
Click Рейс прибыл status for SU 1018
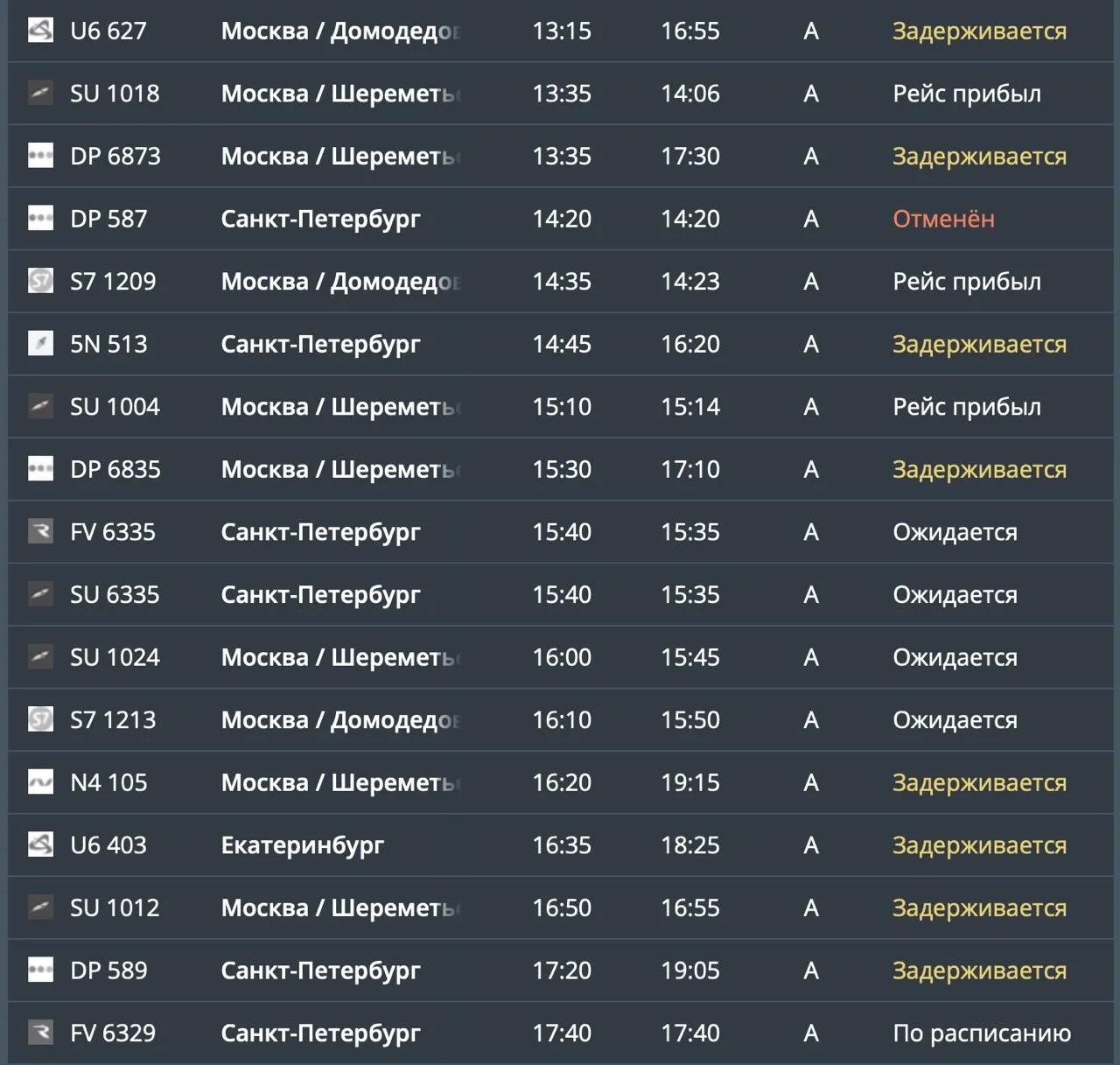(967, 94)
